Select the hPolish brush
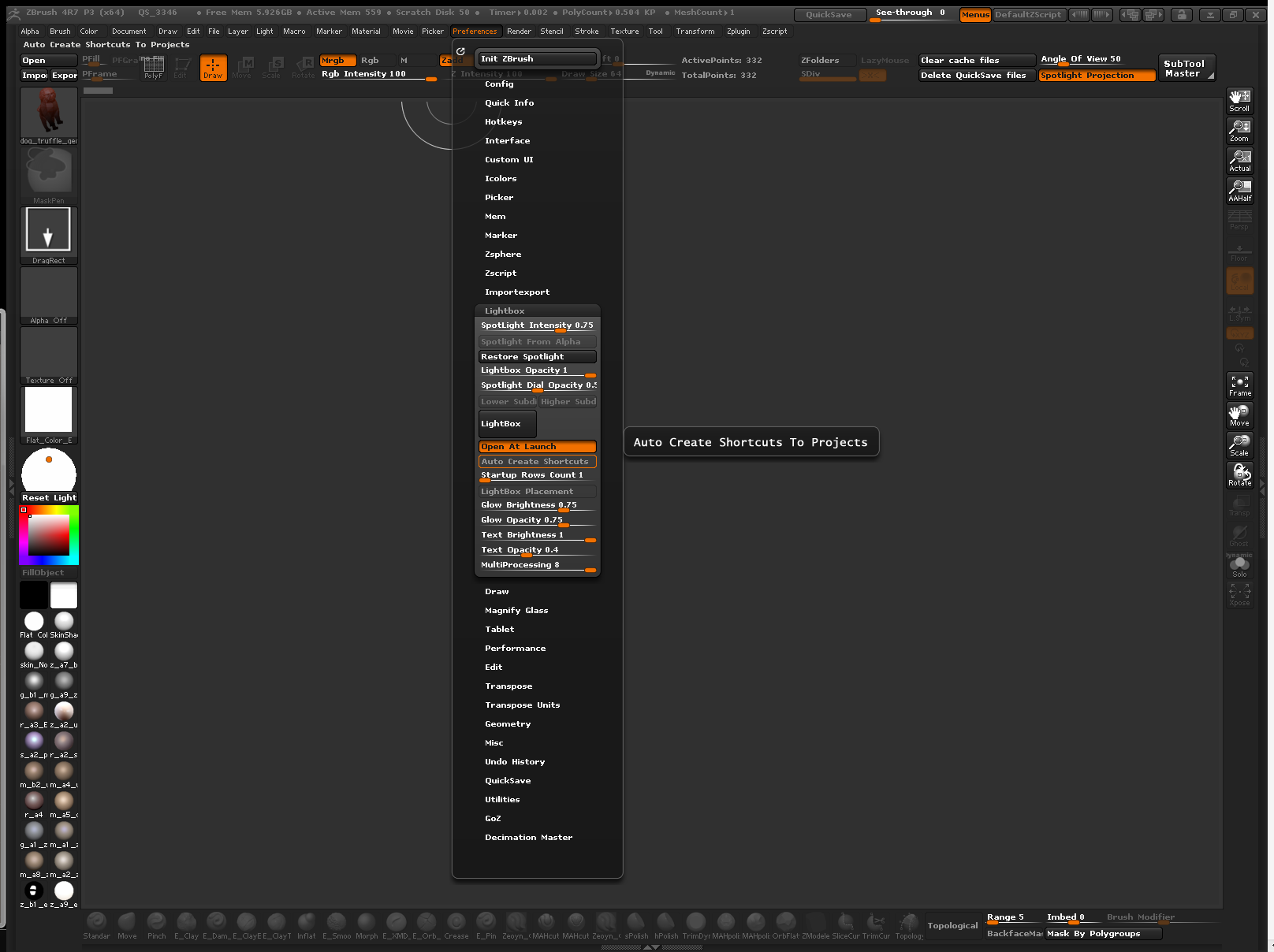 [x=666, y=926]
